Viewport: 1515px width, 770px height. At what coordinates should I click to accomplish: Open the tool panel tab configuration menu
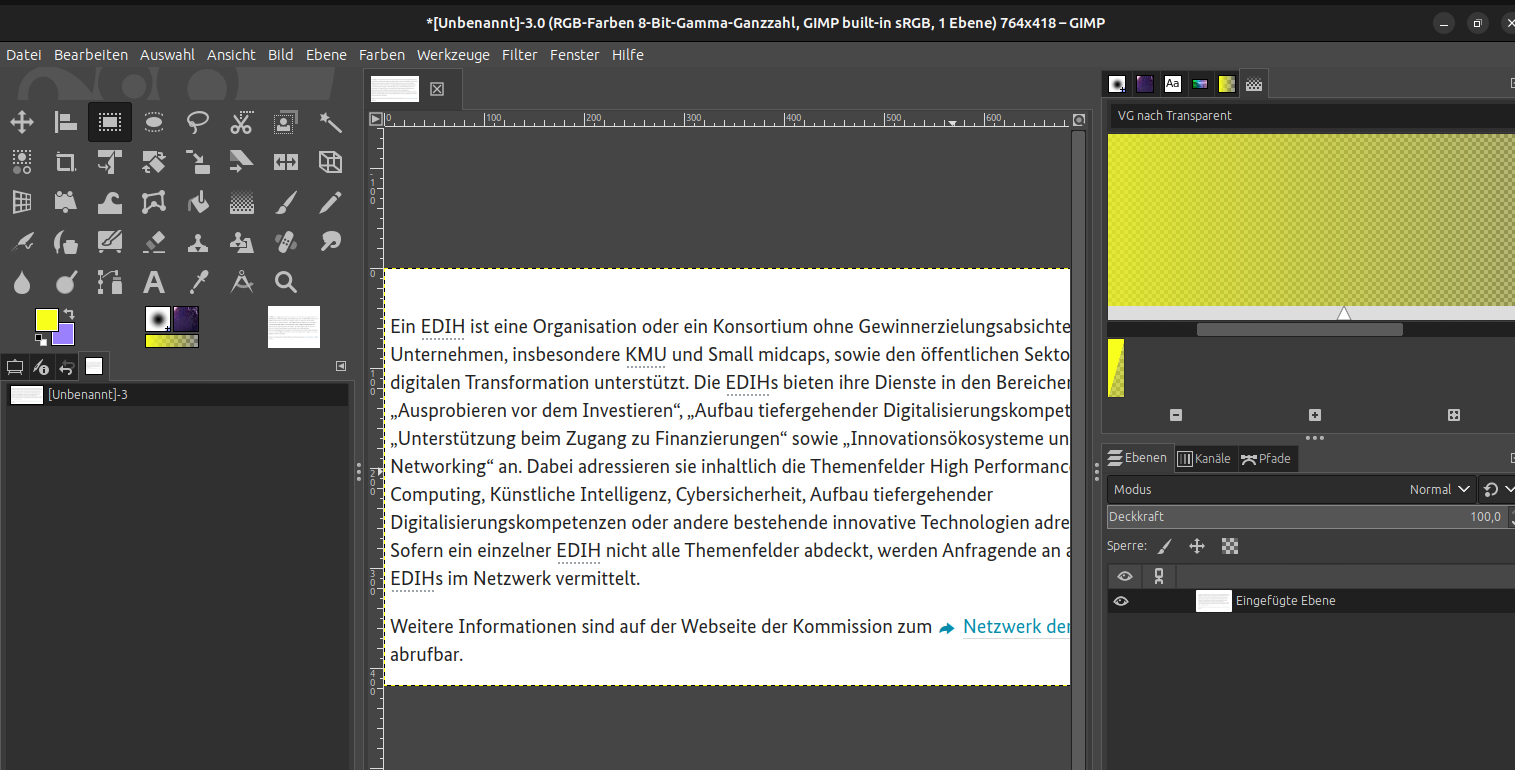click(341, 366)
